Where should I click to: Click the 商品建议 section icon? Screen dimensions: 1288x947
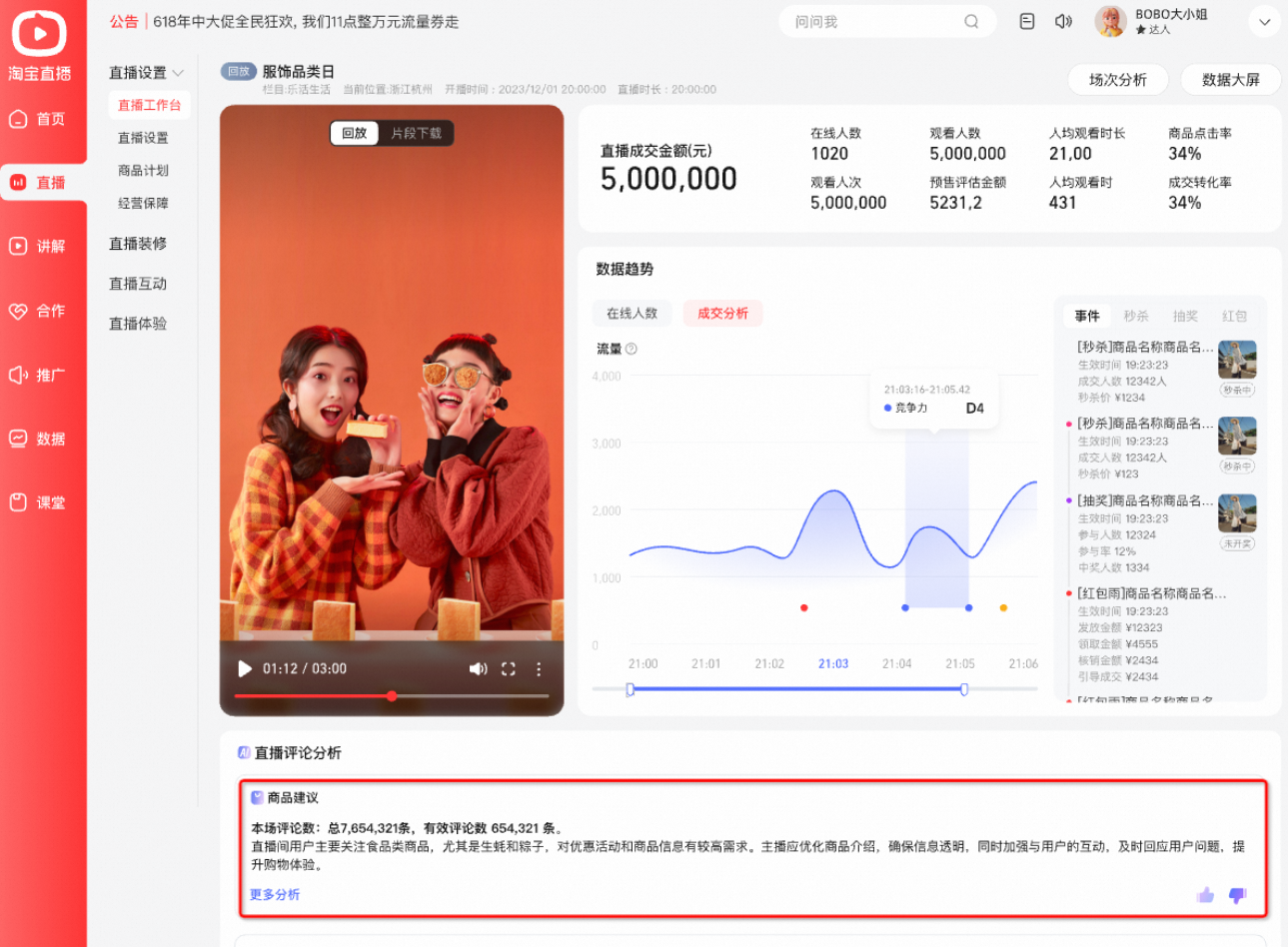(257, 797)
